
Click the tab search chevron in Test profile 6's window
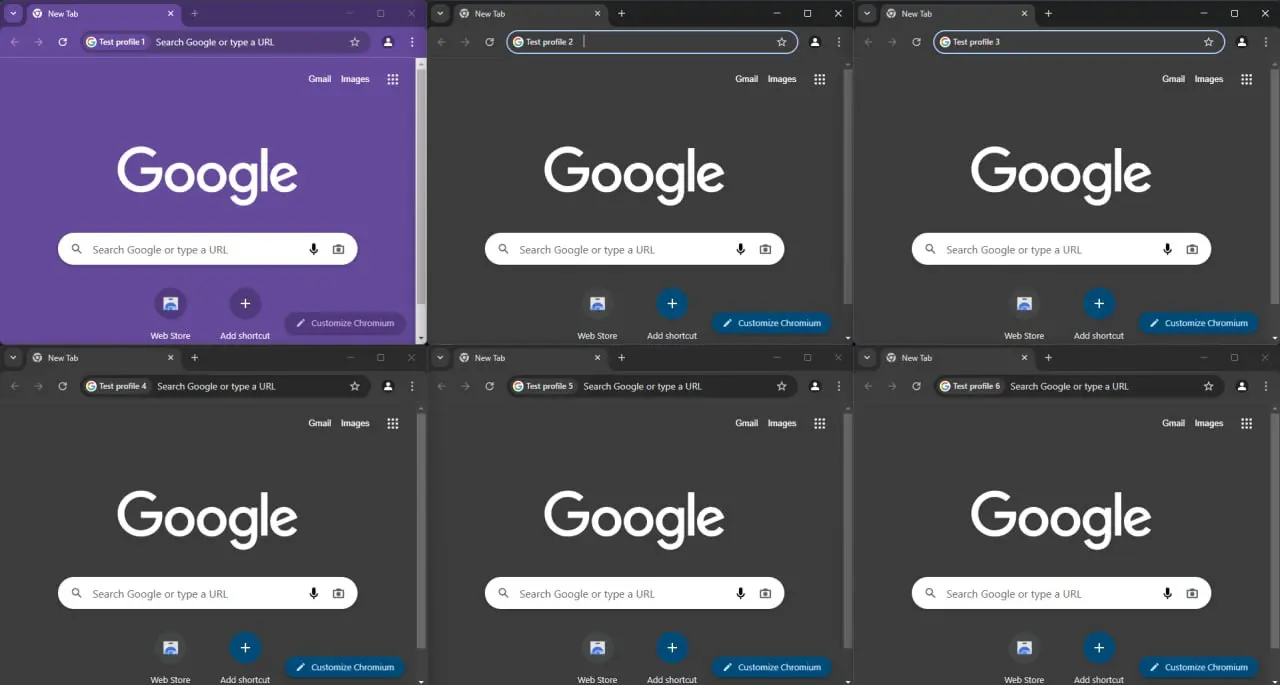pos(866,357)
